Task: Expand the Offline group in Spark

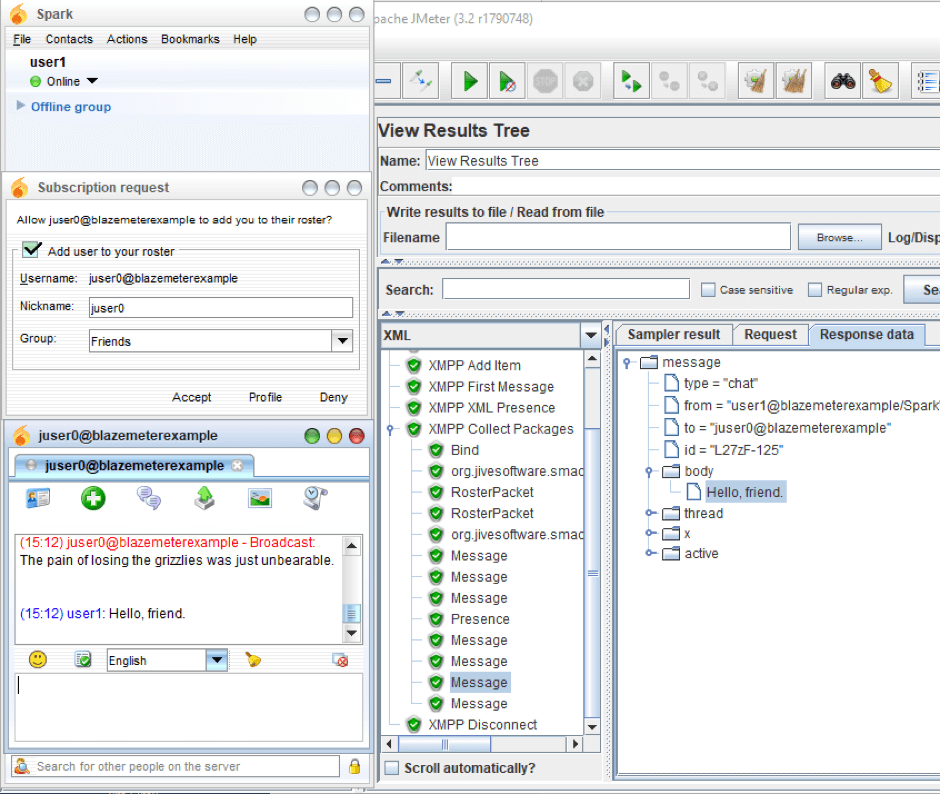Action: coord(21,106)
